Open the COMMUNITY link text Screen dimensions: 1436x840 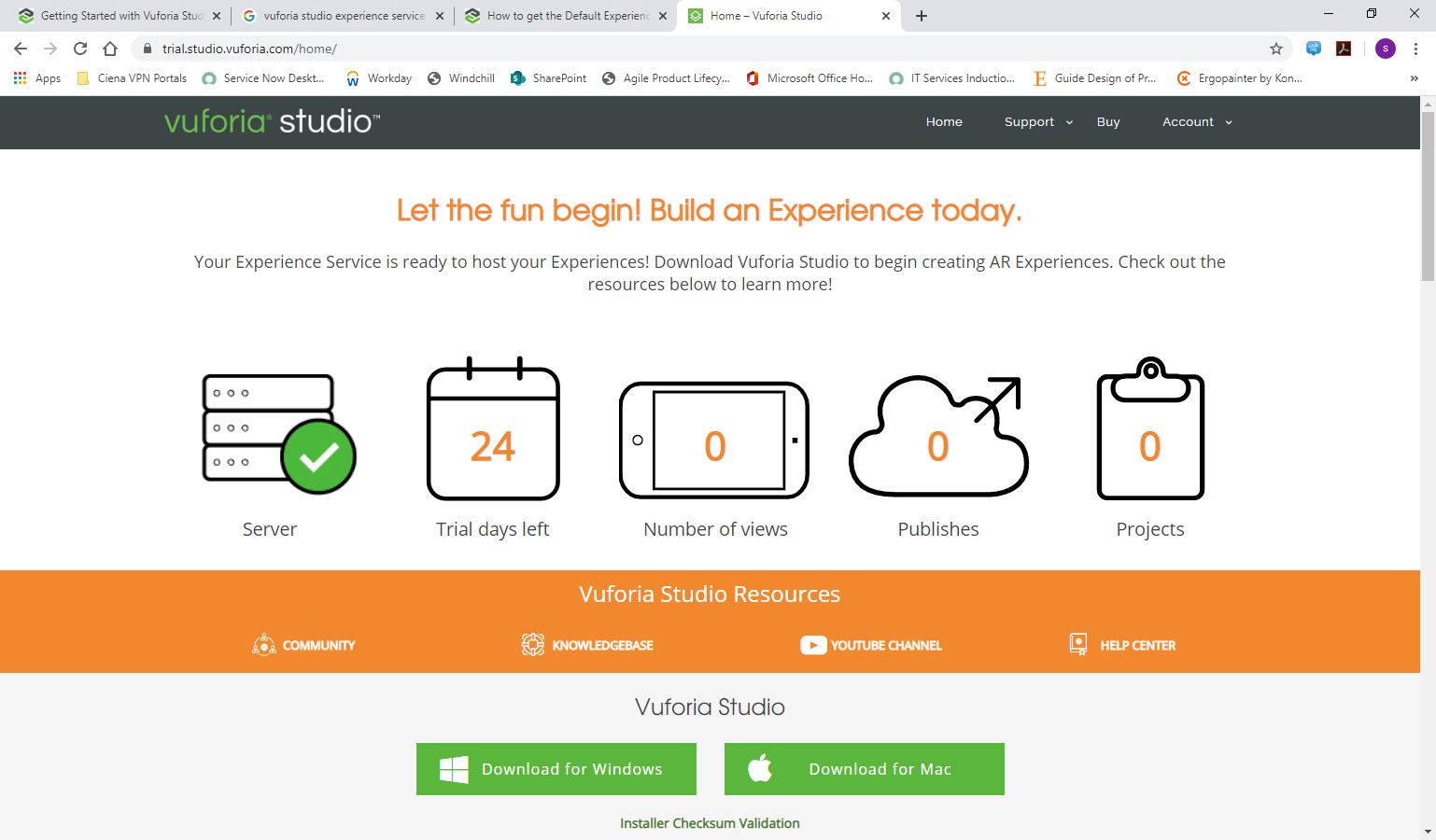coord(318,646)
